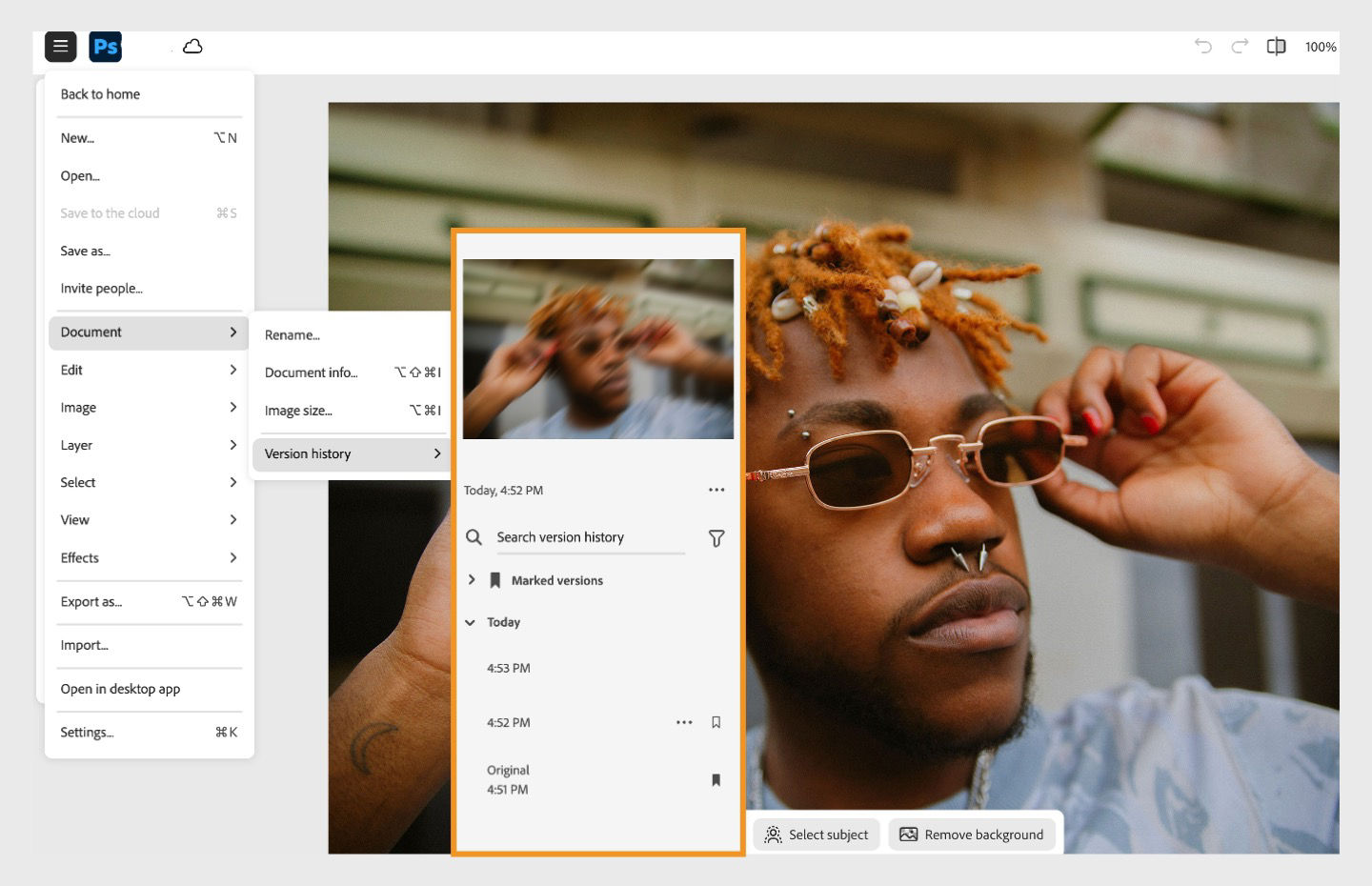The image size is (1372, 886).
Task: Click the search magnifier icon
Action: tap(474, 537)
